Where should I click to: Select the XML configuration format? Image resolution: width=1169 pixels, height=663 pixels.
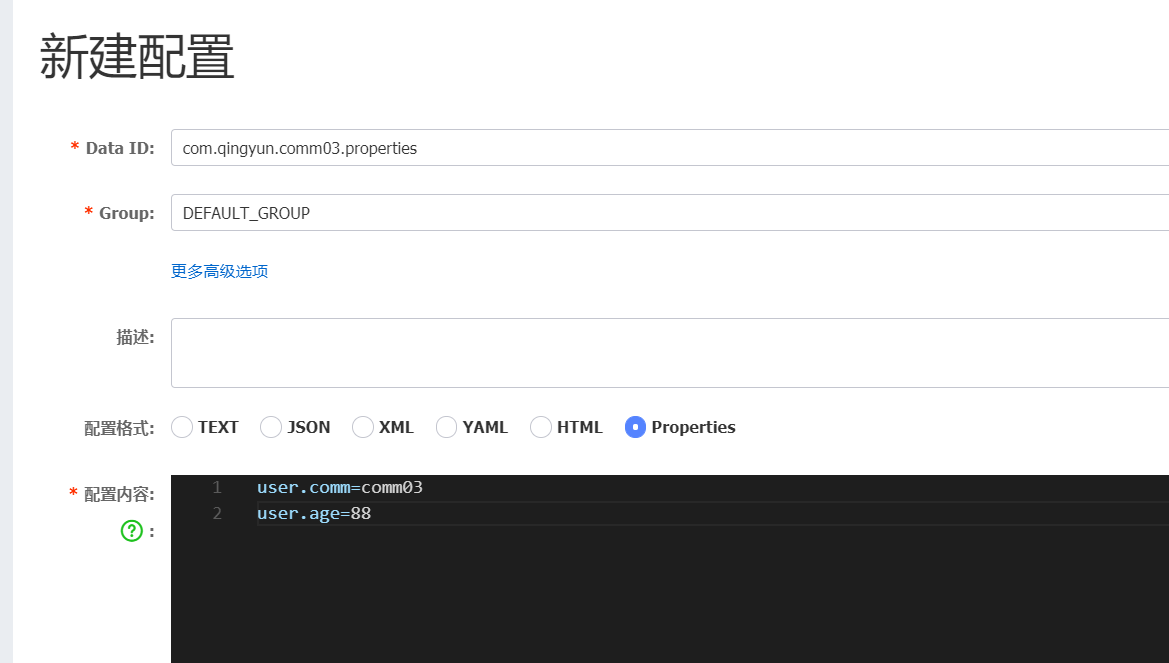pyautogui.click(x=362, y=427)
